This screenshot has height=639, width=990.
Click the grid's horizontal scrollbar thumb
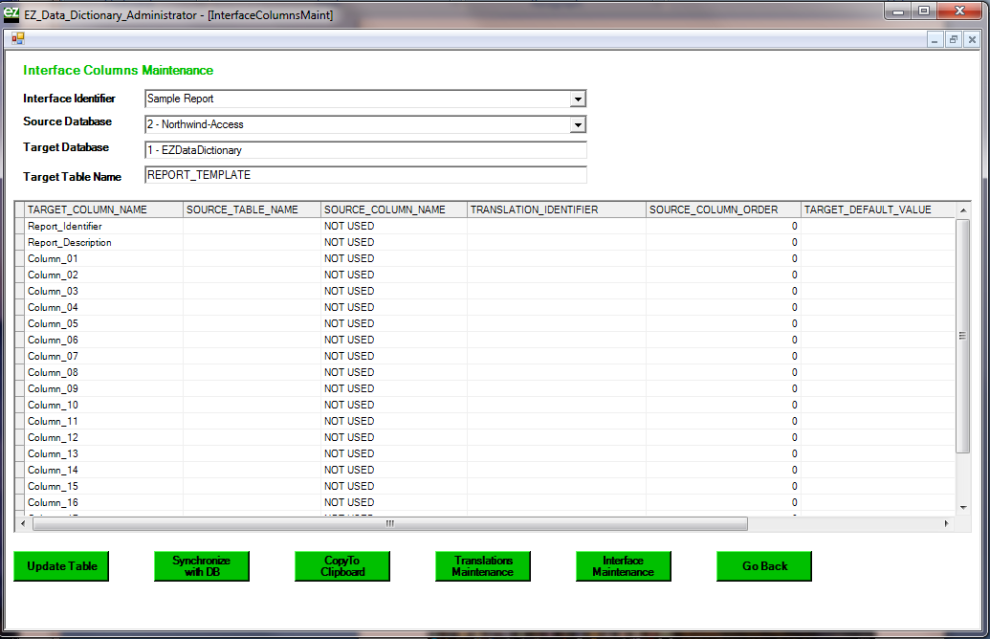click(390, 524)
